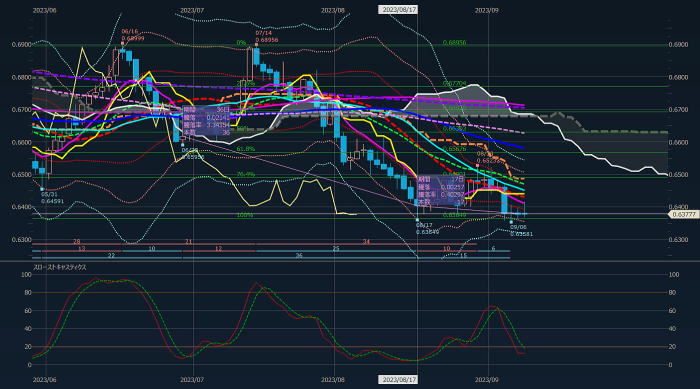Screen dimensions: 700x389
Task: Click the 09/06 0.63581 swing low label
Action: click(521, 230)
